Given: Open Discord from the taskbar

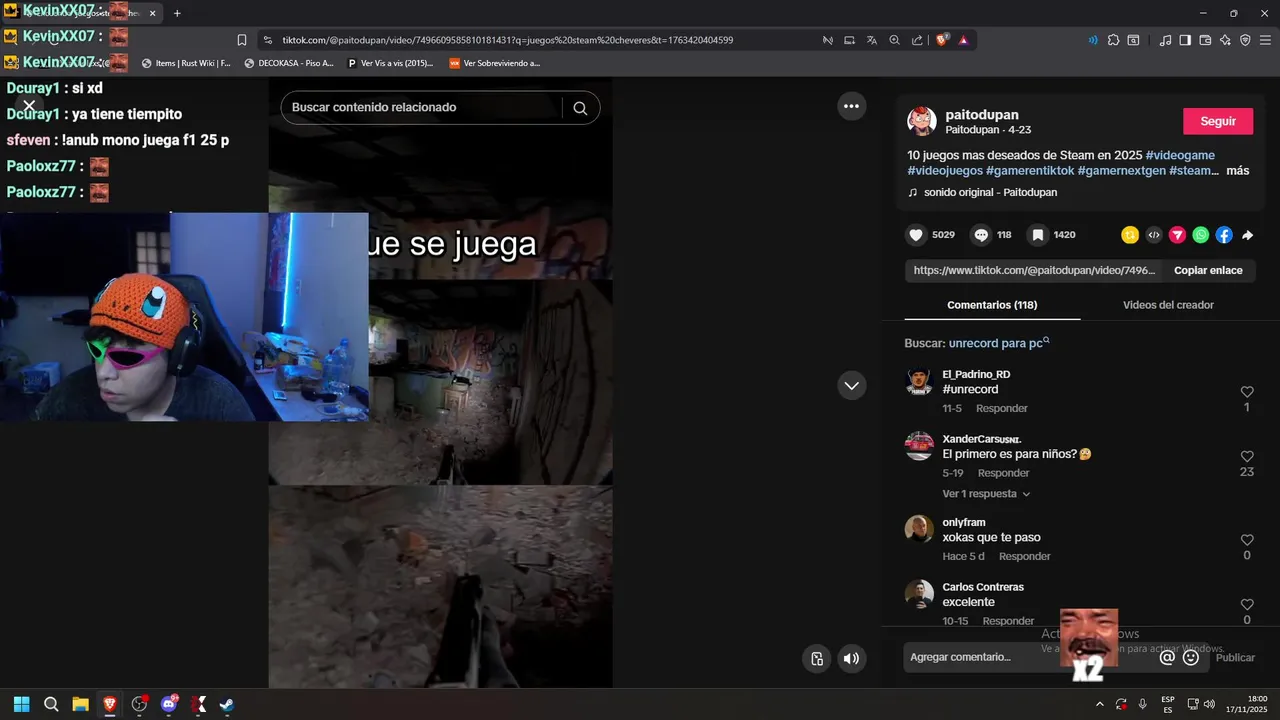Looking at the screenshot, I should click(169, 704).
